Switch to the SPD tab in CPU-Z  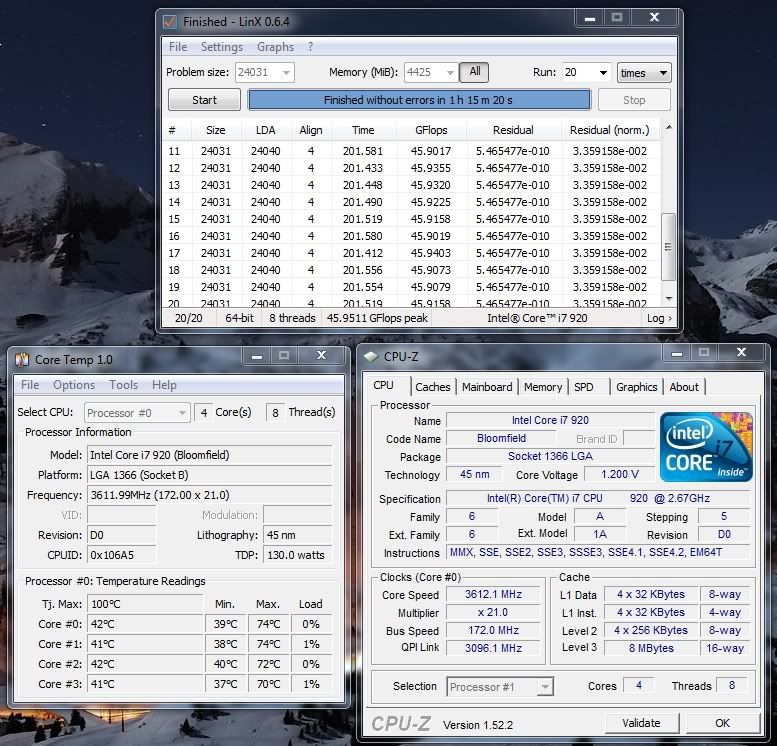pos(584,387)
